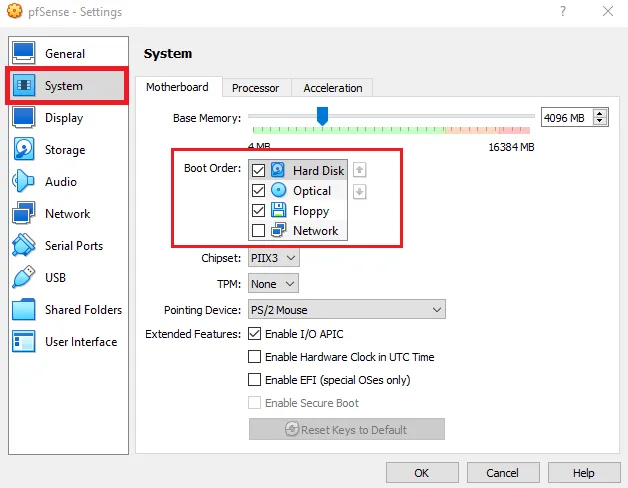Select User Interface in settings list
628x488 pixels.
click(x=68, y=341)
